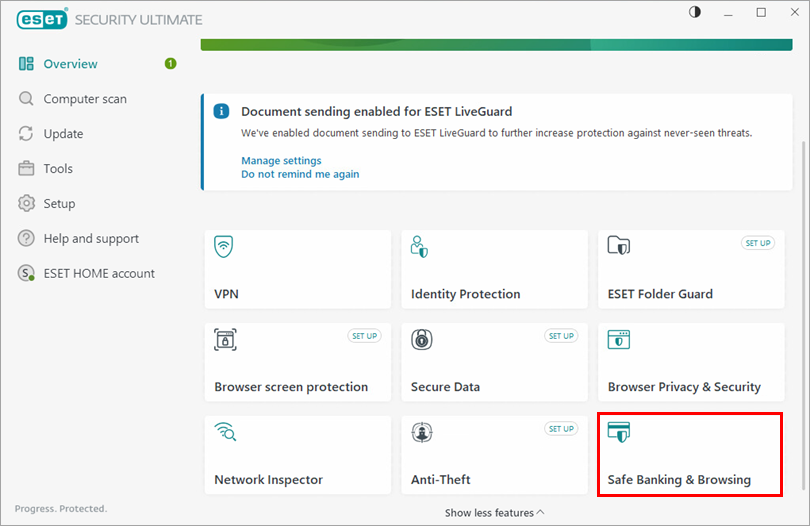Click the Computer scan magnifier icon

[x=26, y=98]
